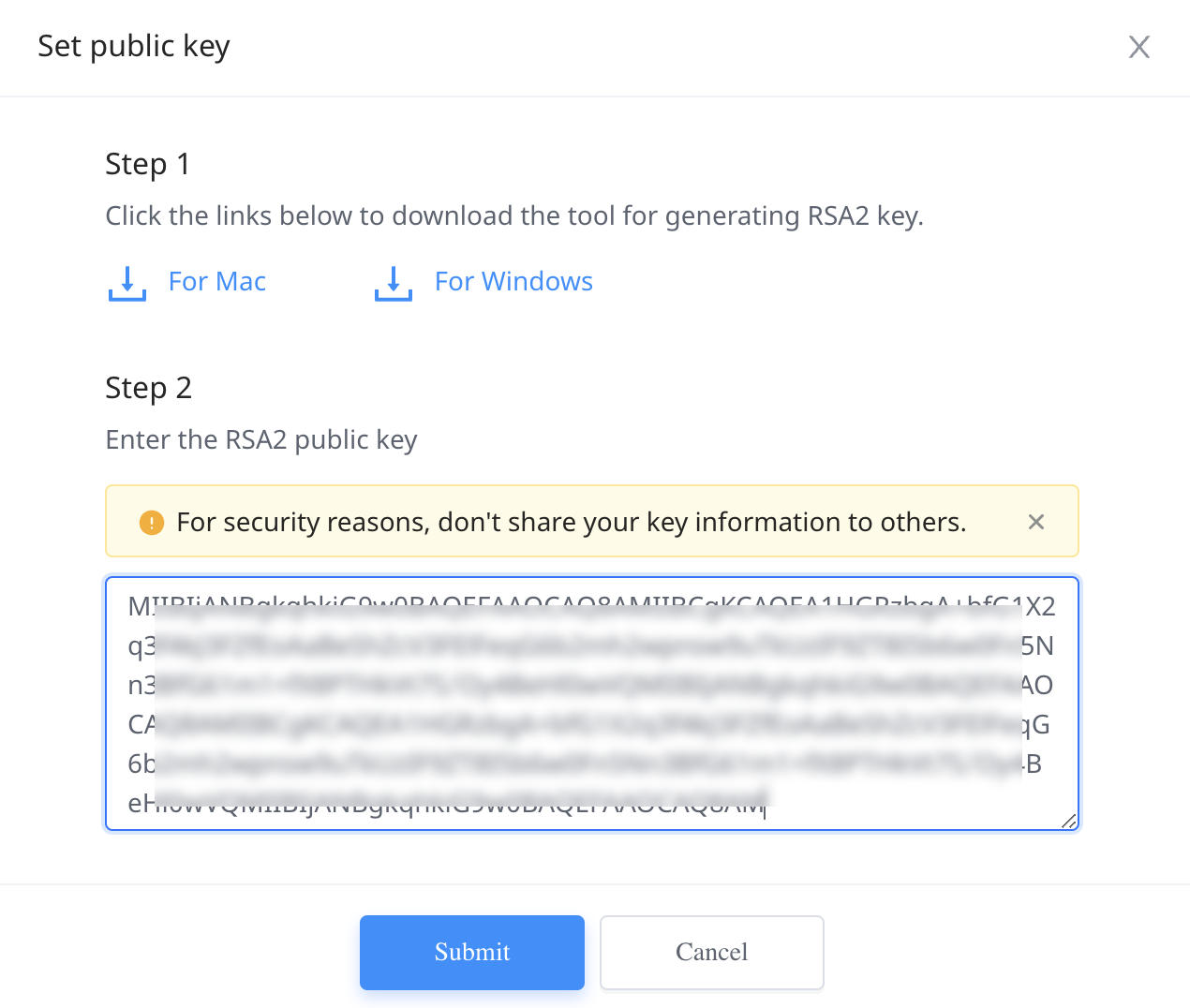
Task: Click the download icon beside For Mac
Action: pos(127,283)
